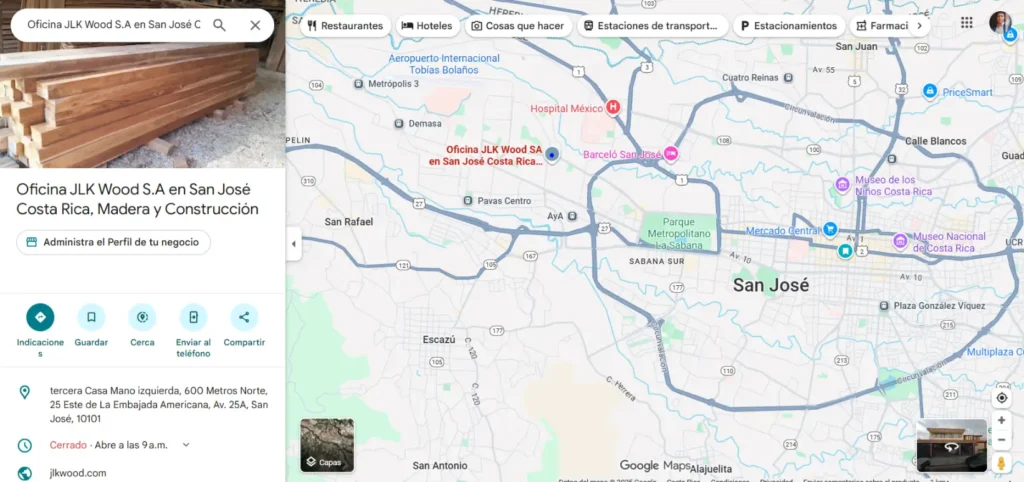Select the Hoteles category chip
This screenshot has height=482, width=1024.
pyautogui.click(x=427, y=26)
